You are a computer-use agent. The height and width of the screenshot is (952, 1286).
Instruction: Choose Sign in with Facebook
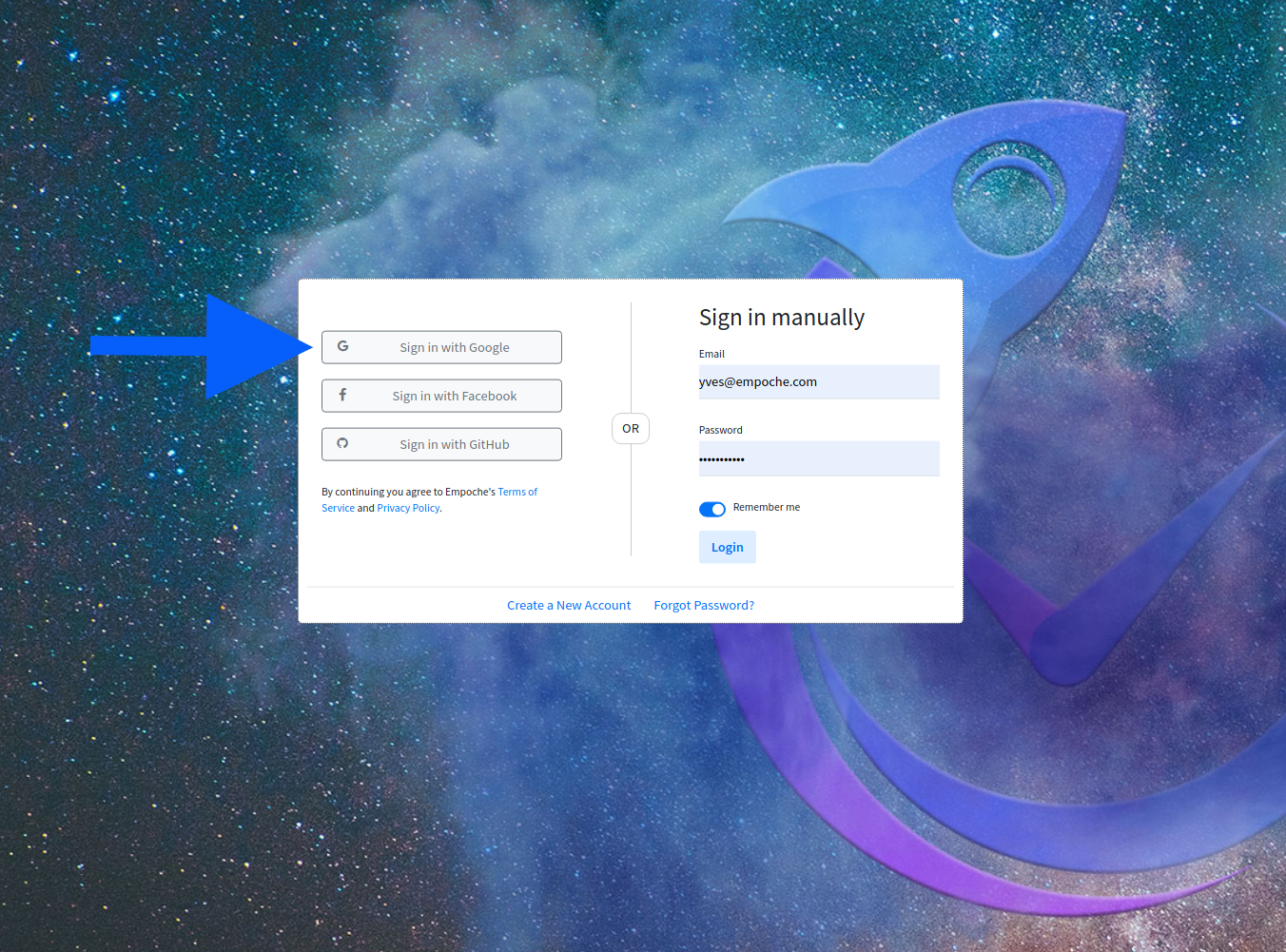click(441, 396)
